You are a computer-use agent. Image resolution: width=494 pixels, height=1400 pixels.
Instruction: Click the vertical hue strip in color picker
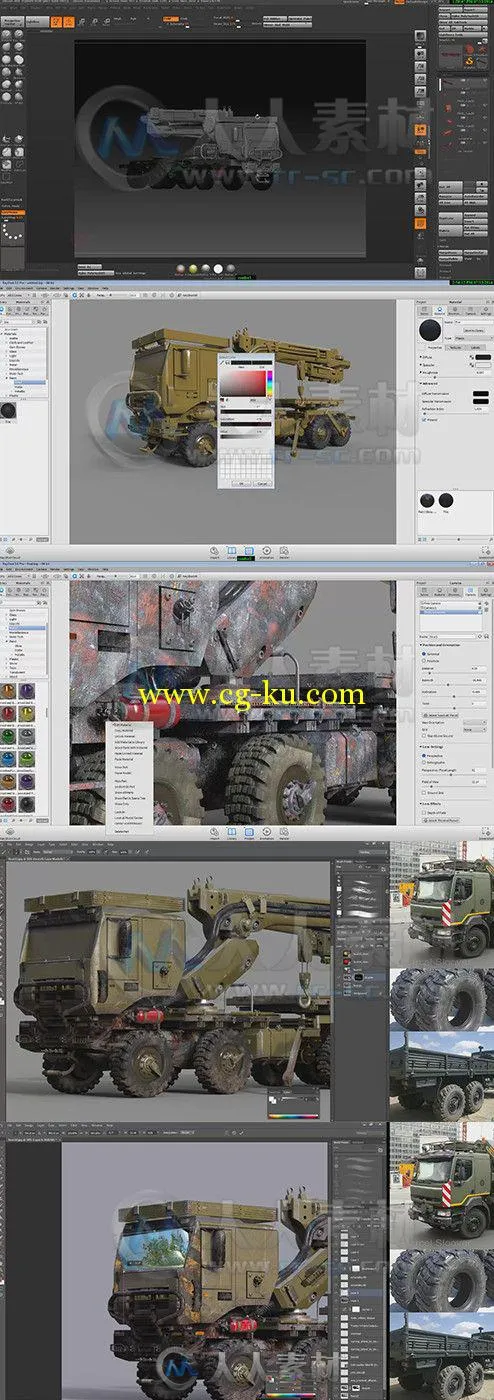pyautogui.click(x=270, y=383)
